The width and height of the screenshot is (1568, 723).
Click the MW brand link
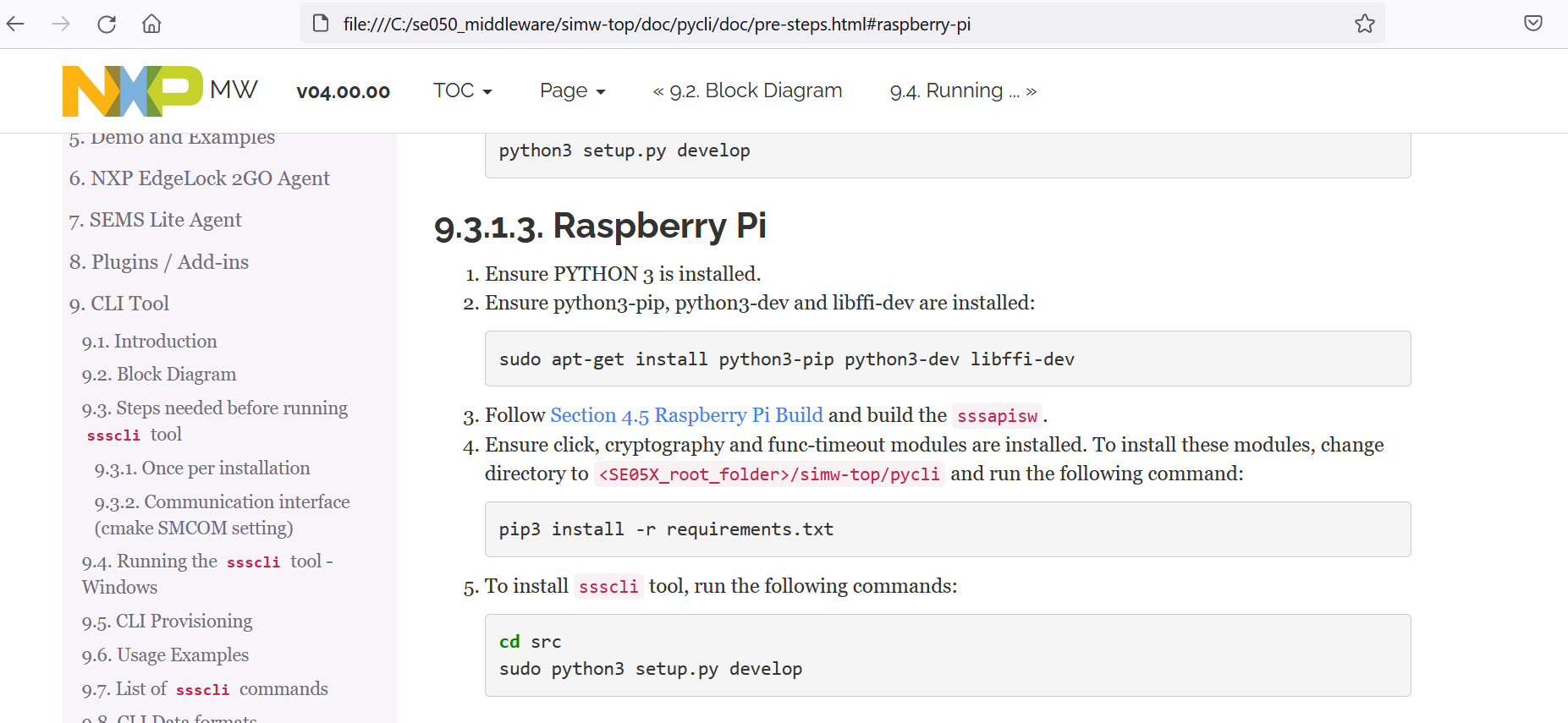pyautogui.click(x=234, y=90)
